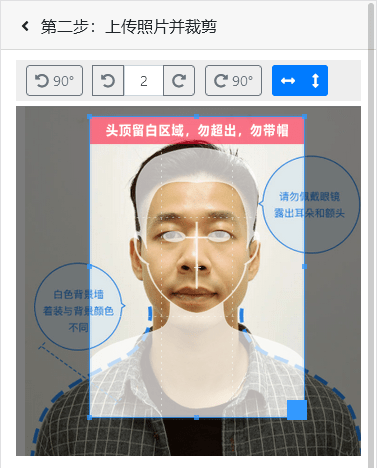Click large bottom-right crop resize handle
377x468 pixels.
click(x=297, y=410)
